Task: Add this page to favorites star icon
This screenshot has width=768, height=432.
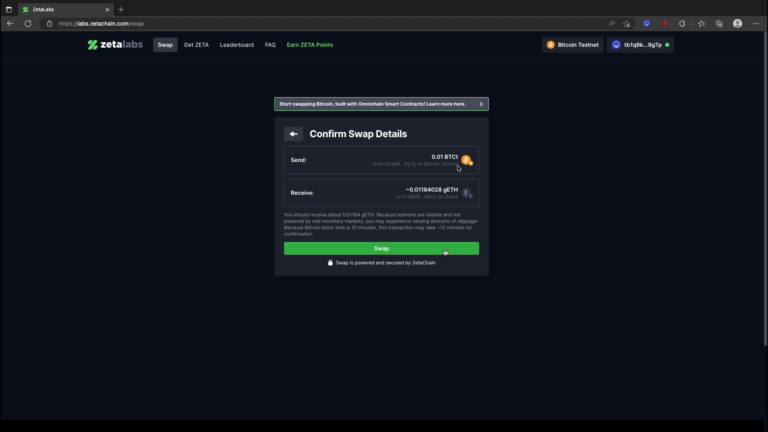Action: pos(627,24)
